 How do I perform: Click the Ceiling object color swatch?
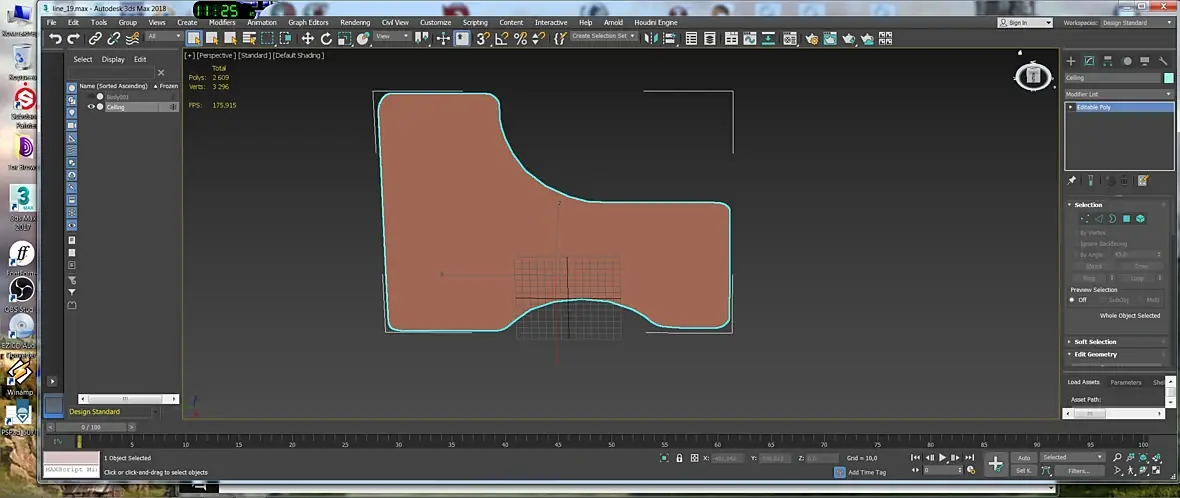1168,77
